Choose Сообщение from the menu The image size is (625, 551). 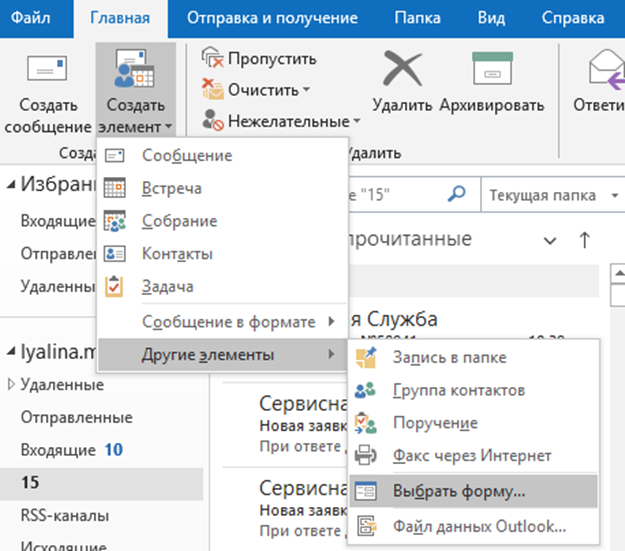[x=223, y=155]
